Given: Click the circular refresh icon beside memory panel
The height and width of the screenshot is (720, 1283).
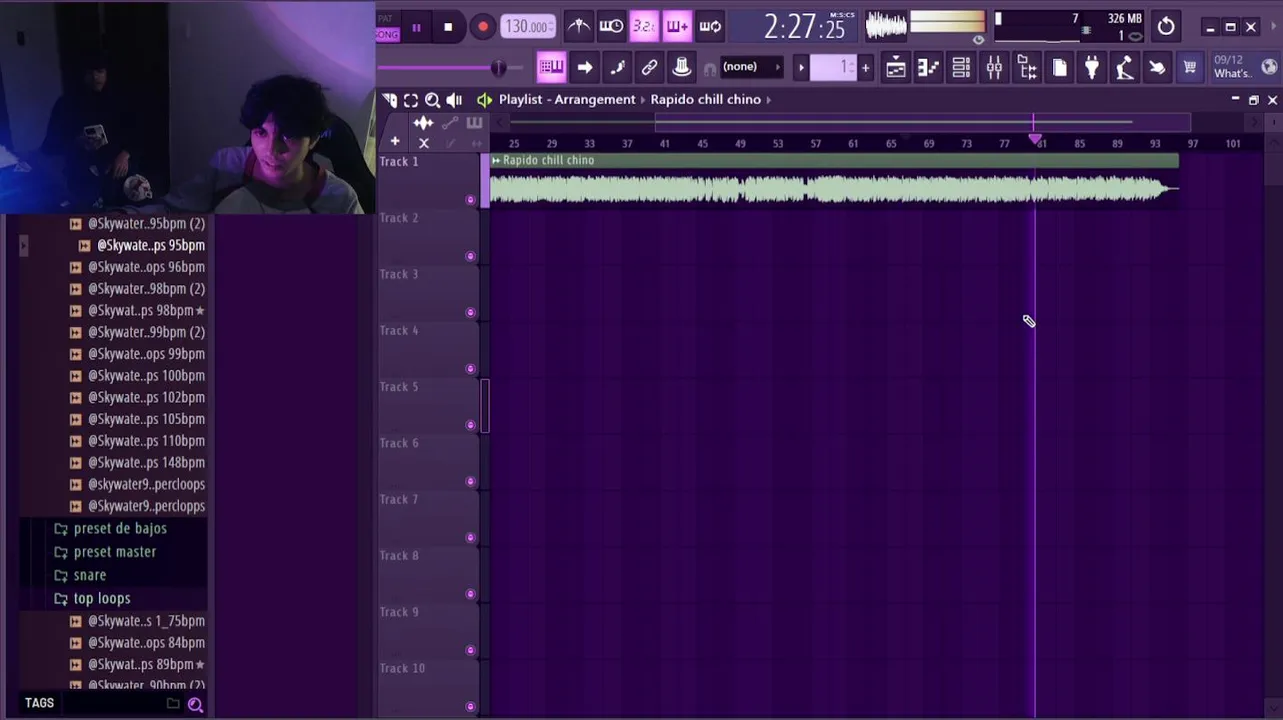Looking at the screenshot, I should (x=1166, y=27).
